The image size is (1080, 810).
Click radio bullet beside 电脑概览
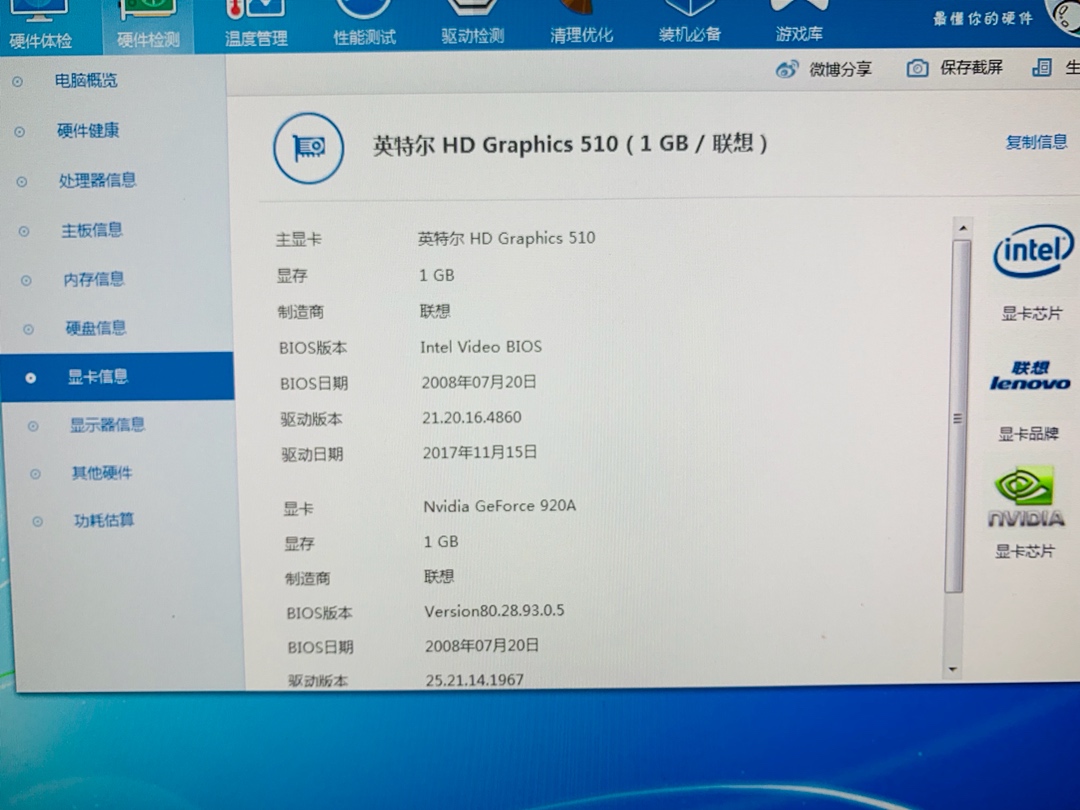(x=17, y=82)
